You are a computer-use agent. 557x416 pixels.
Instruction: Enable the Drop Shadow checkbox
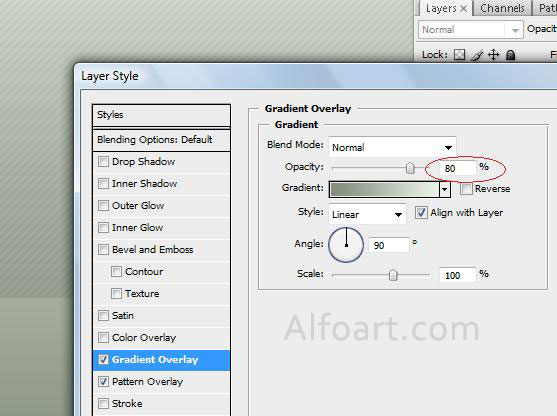tap(103, 162)
